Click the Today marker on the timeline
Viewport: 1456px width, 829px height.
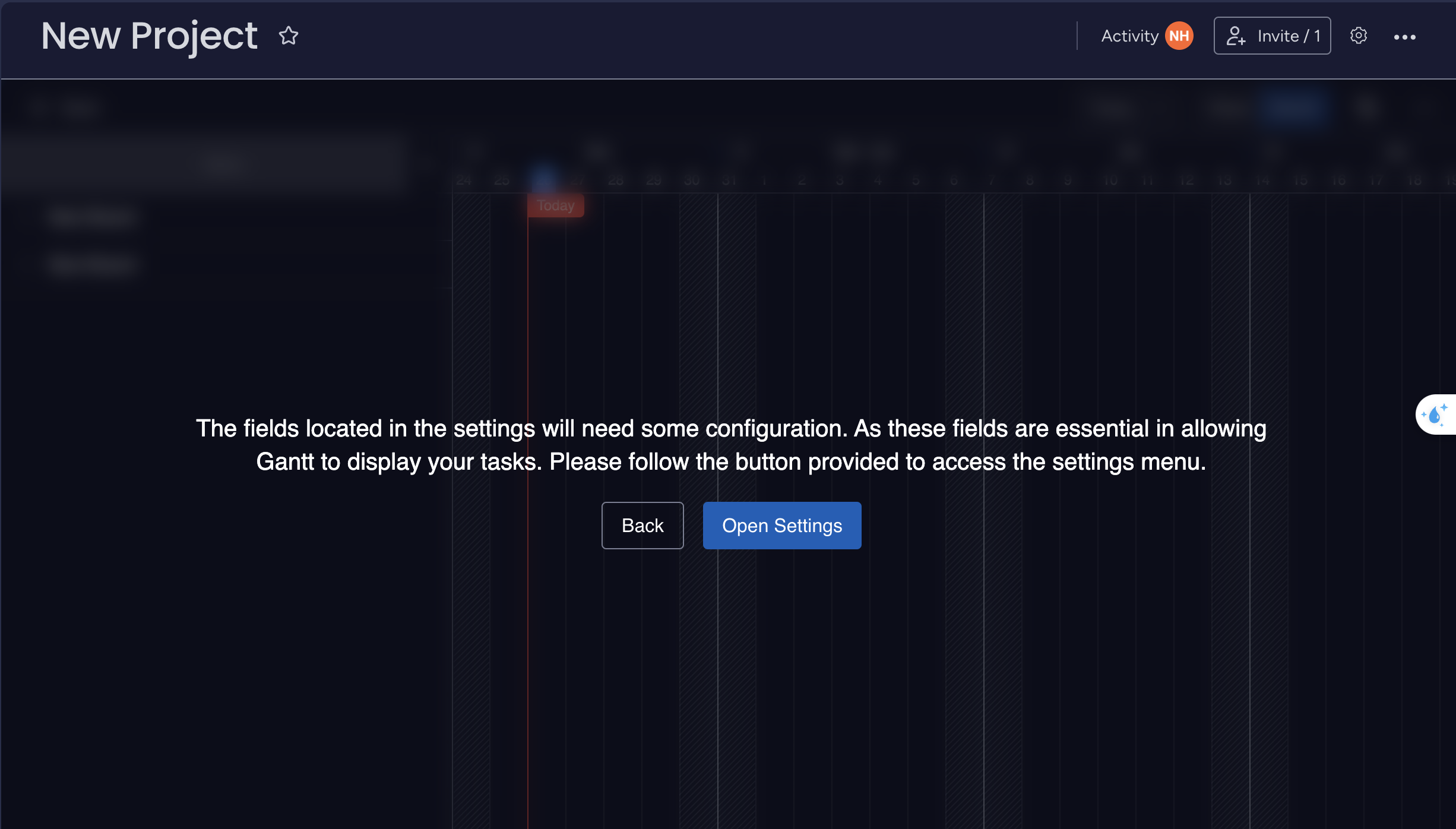coord(556,205)
